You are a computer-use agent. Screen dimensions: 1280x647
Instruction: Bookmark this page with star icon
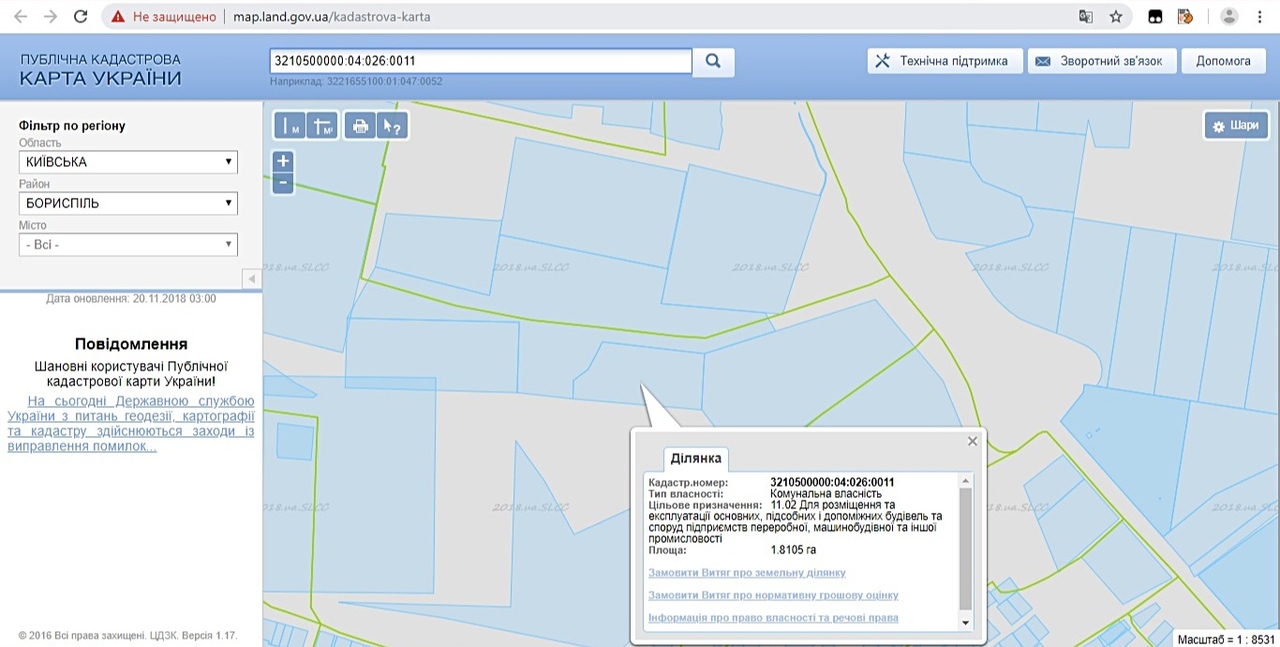point(1116,17)
